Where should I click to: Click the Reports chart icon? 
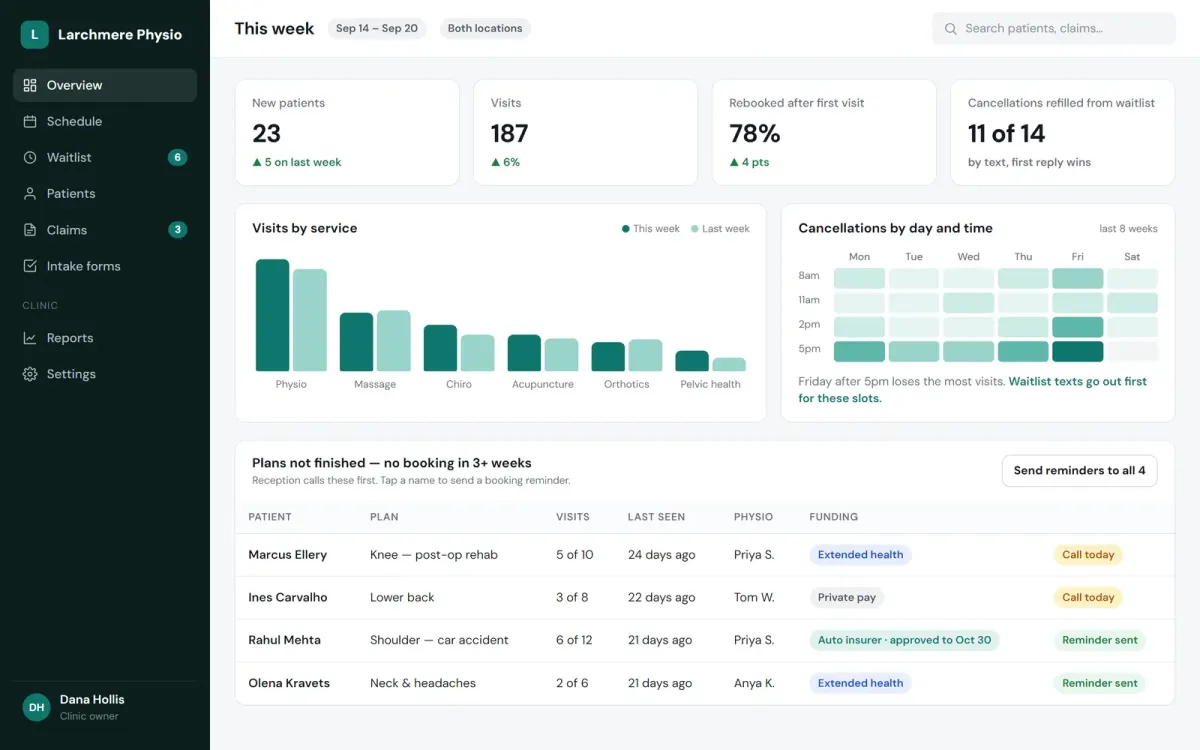[x=30, y=338]
